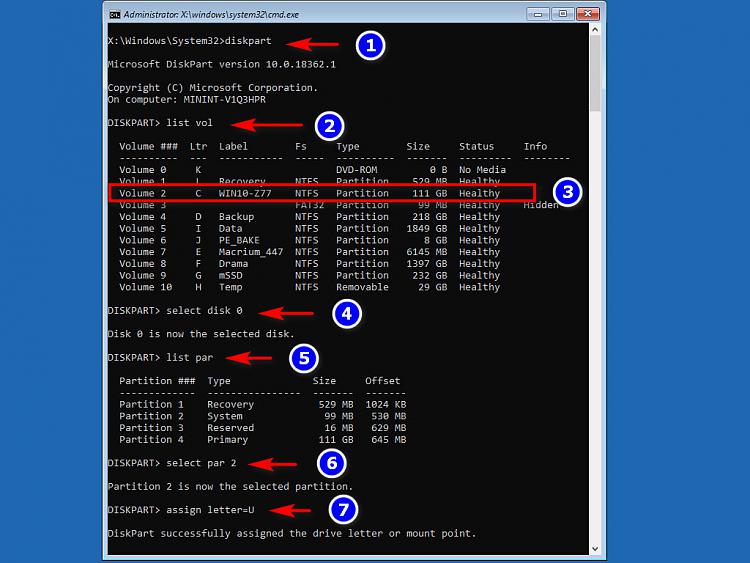
Task: Click 'Disk 0 is now the selected disk.'
Action: tap(201, 334)
